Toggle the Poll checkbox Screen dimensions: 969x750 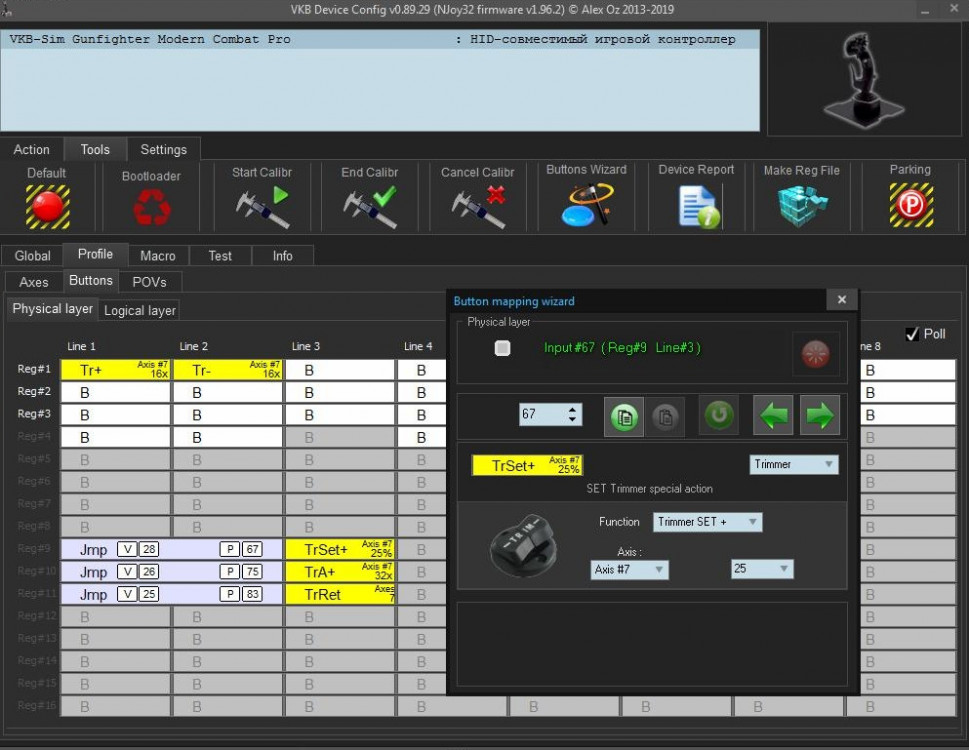tap(911, 334)
